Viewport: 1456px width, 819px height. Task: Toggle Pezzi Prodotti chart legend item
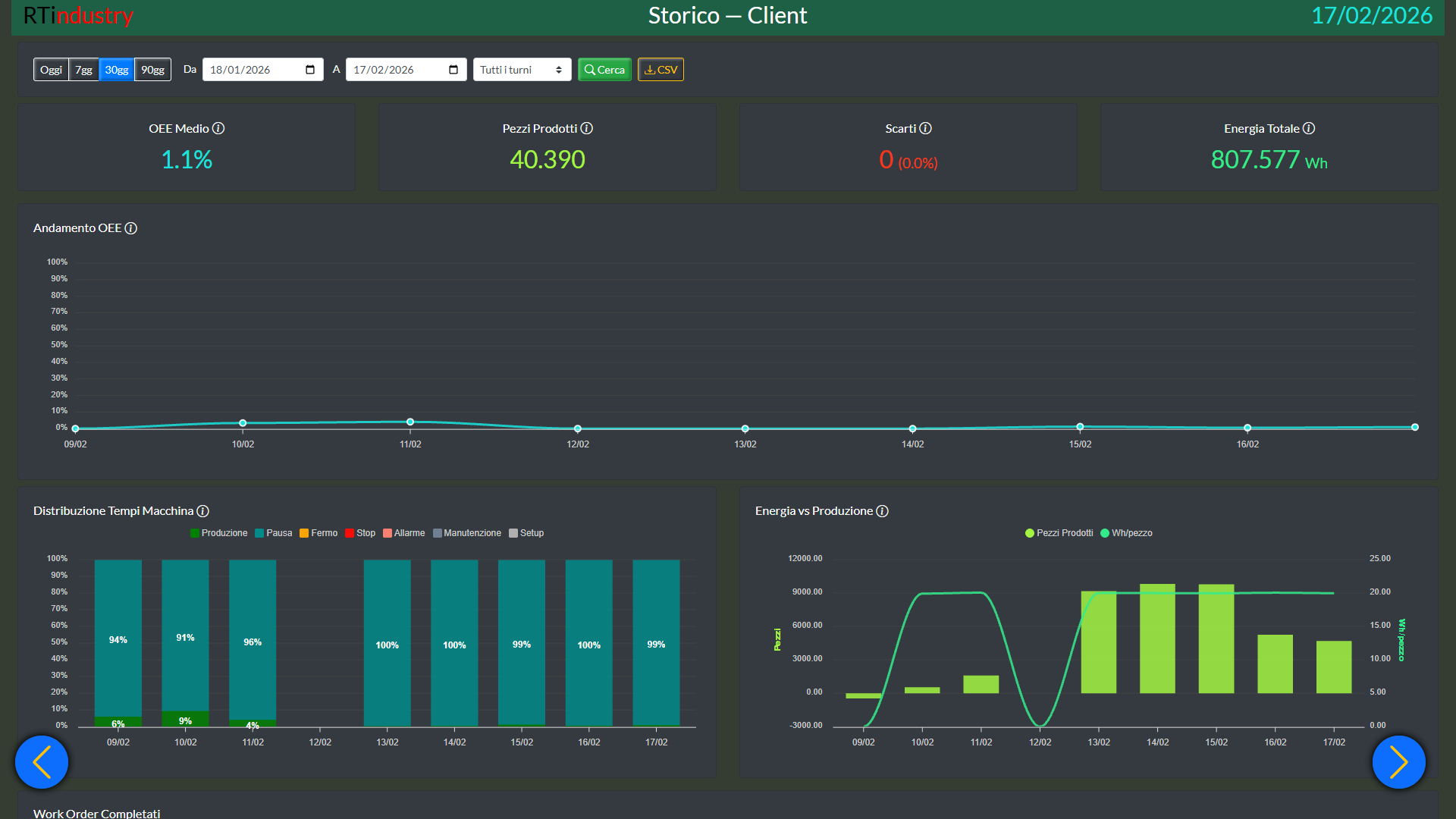[x=1059, y=533]
